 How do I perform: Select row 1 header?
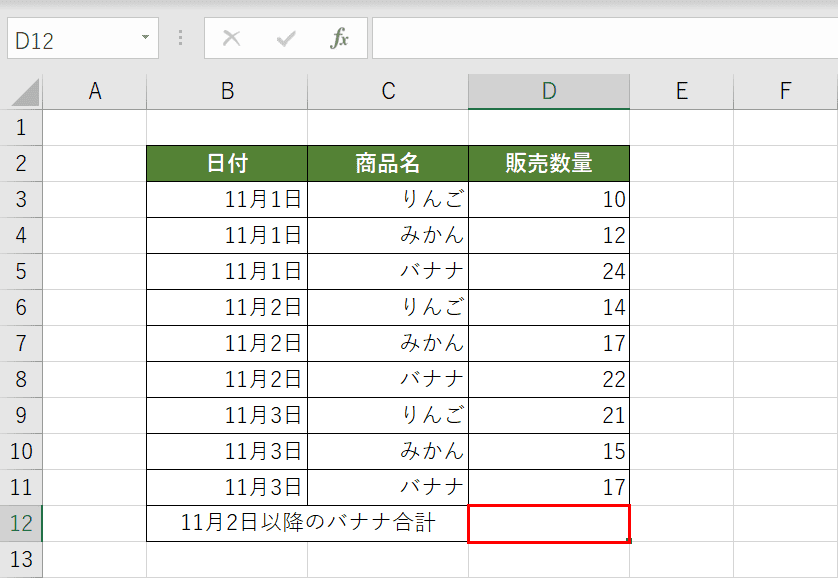click(x=21, y=128)
